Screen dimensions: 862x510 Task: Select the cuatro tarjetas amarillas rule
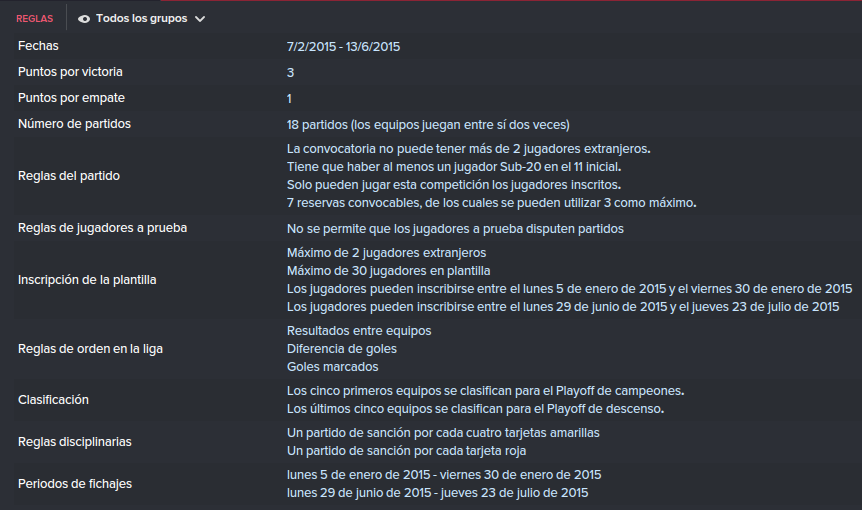(x=443, y=433)
